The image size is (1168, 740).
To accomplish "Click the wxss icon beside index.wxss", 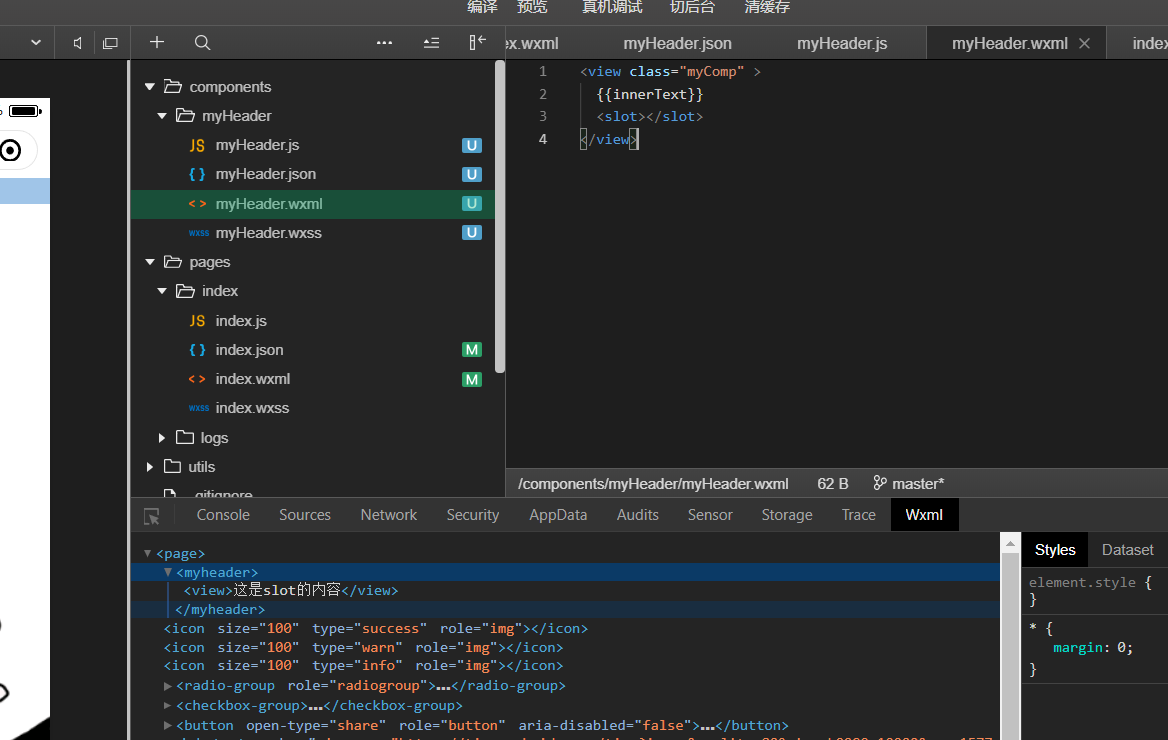I will [x=199, y=408].
